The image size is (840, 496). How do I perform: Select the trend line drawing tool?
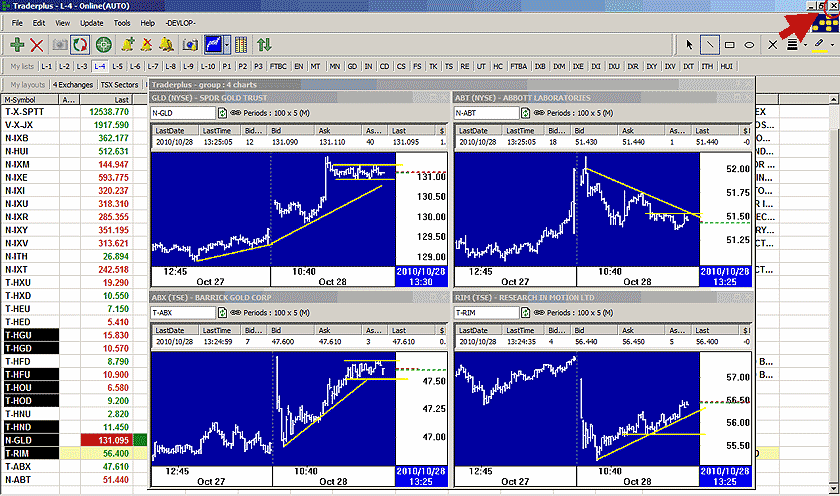(x=709, y=45)
